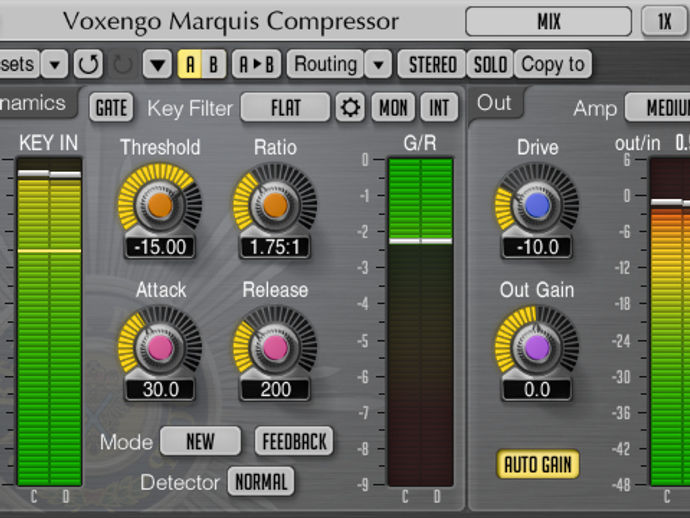
Task: Click the greyed-out redo icon
Action: point(123,64)
